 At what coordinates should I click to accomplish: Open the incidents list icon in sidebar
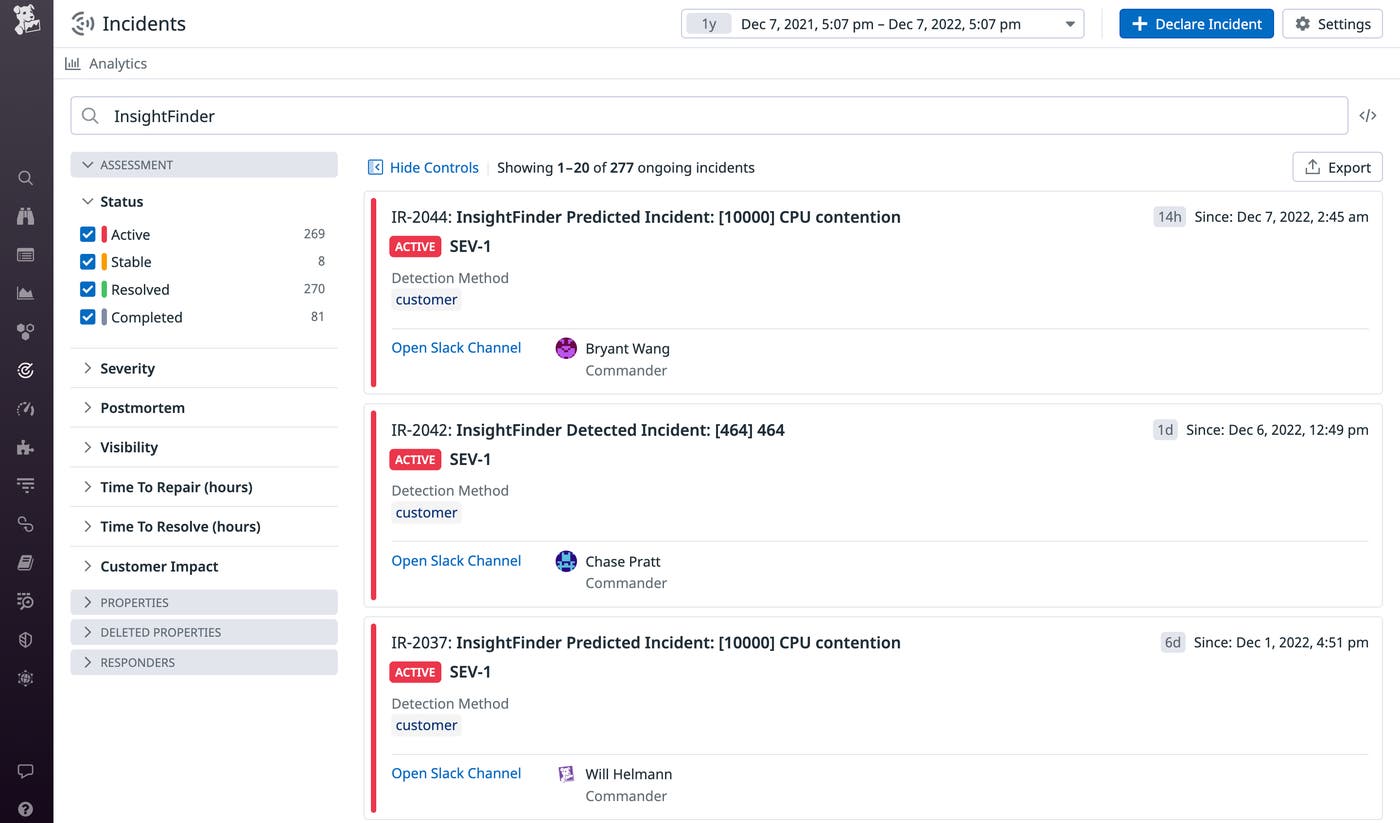25,254
